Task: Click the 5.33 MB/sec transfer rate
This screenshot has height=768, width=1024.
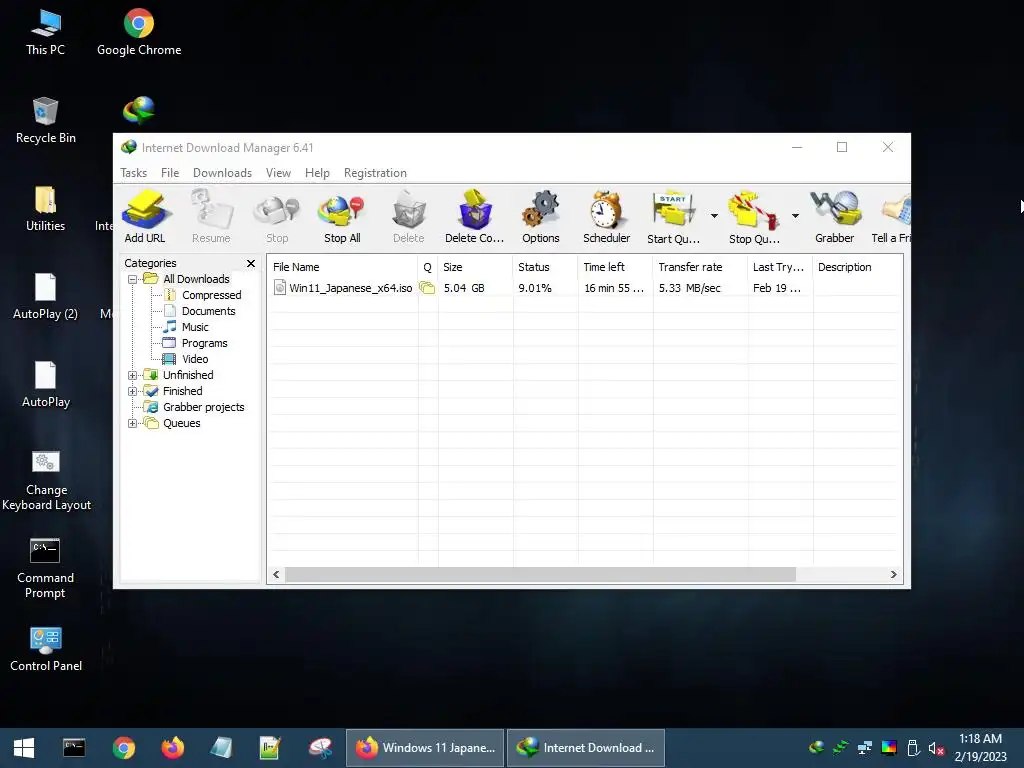Action: pyautogui.click(x=690, y=288)
